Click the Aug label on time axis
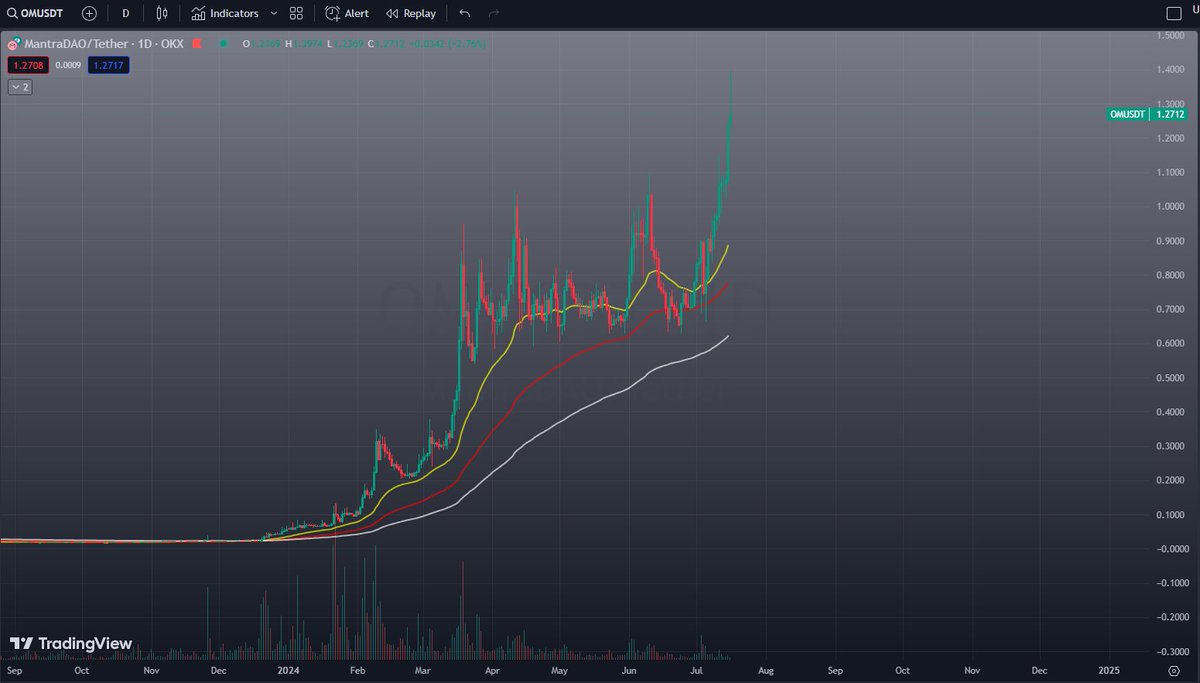 (766, 670)
